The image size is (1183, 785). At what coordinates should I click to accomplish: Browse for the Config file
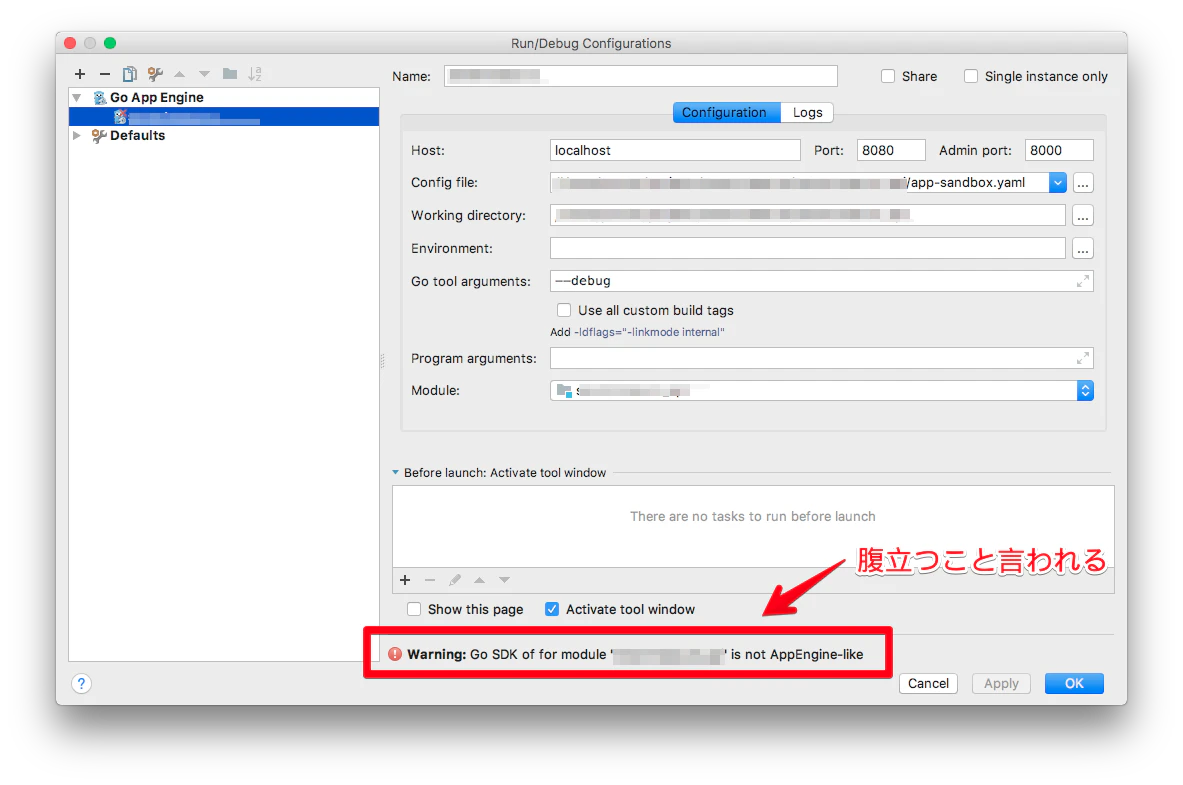(x=1083, y=183)
